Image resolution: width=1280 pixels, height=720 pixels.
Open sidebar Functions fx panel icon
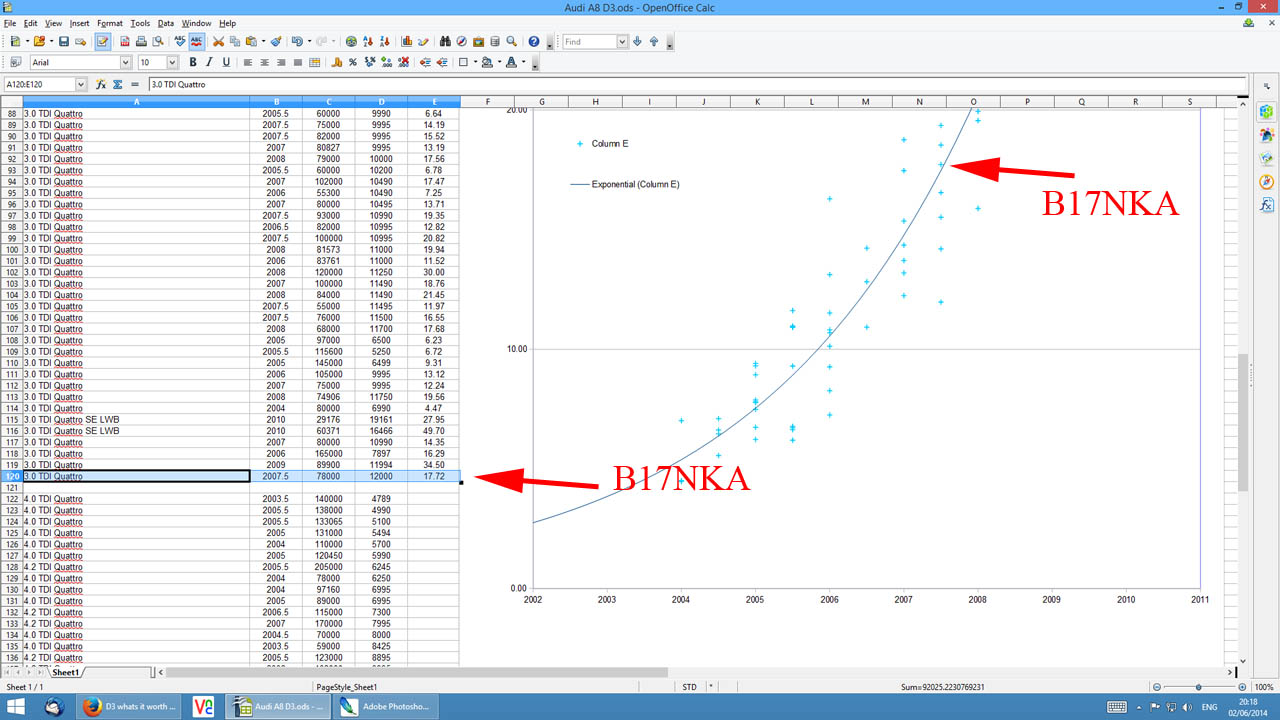click(1267, 204)
